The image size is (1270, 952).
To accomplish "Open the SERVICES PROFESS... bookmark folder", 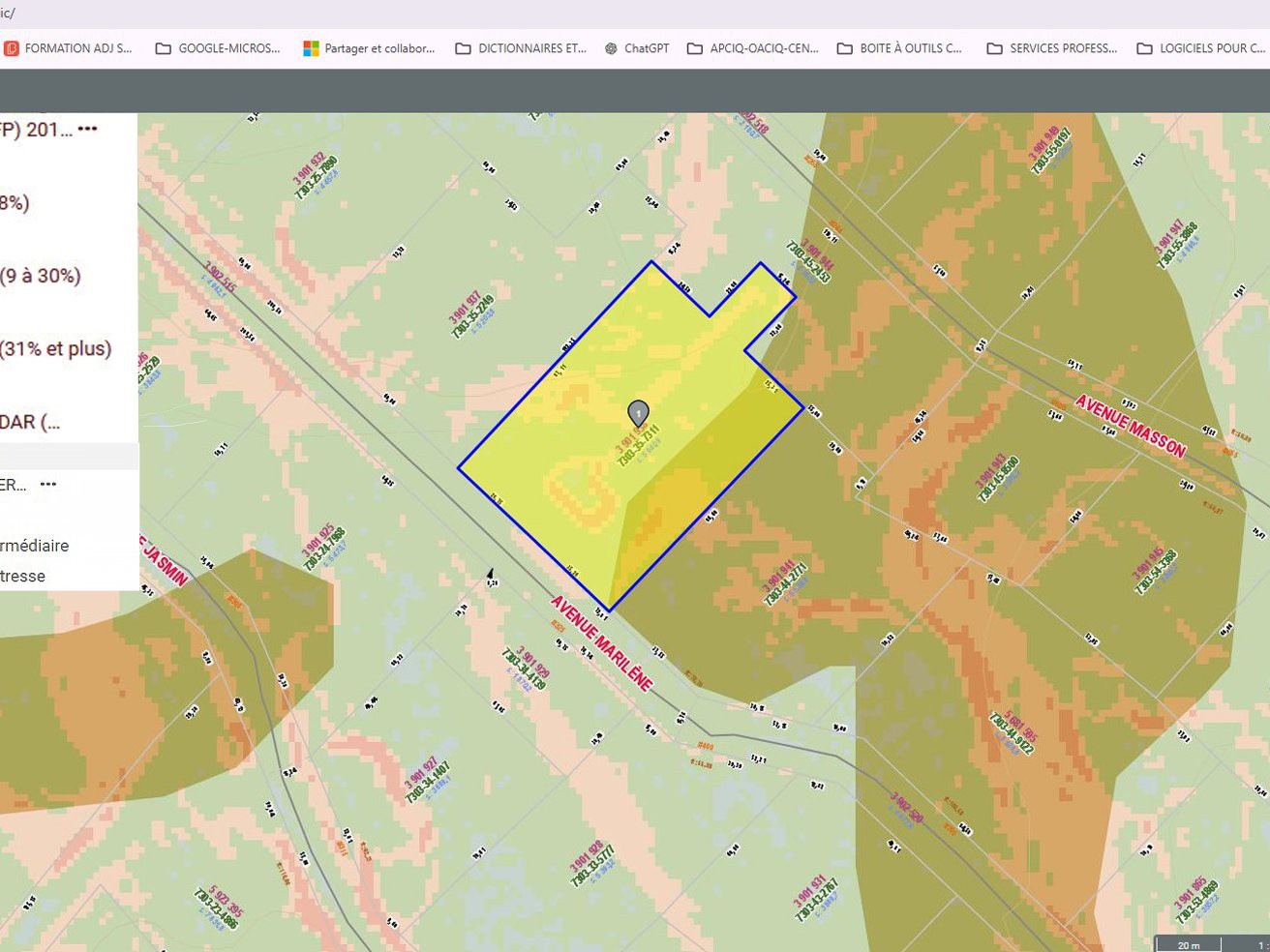I will [1051, 48].
